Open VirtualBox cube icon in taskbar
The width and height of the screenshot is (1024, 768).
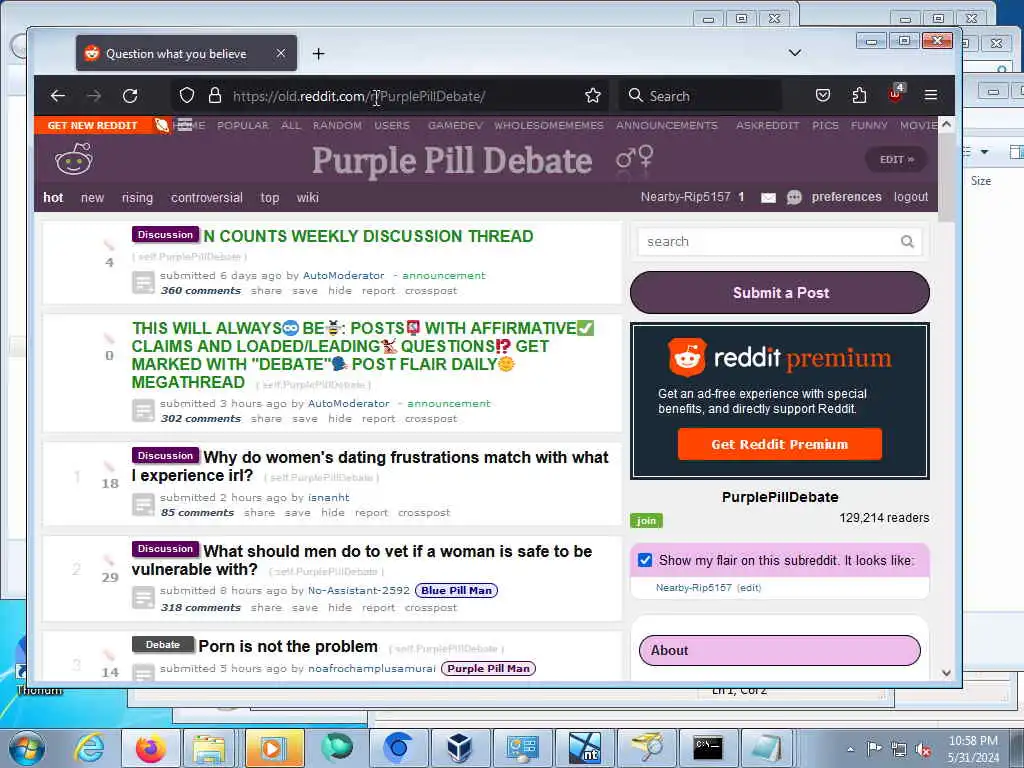coord(460,748)
